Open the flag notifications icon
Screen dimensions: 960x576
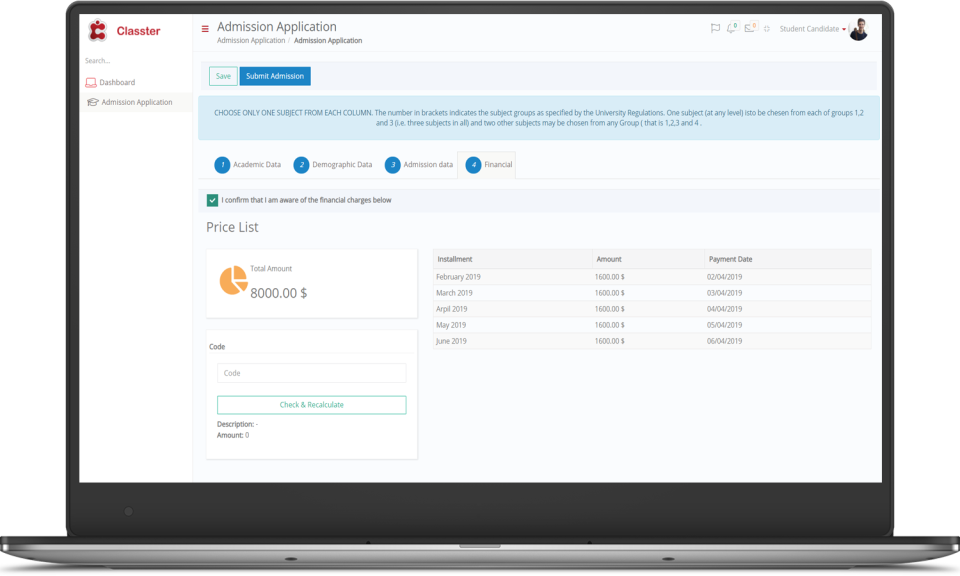(x=716, y=28)
